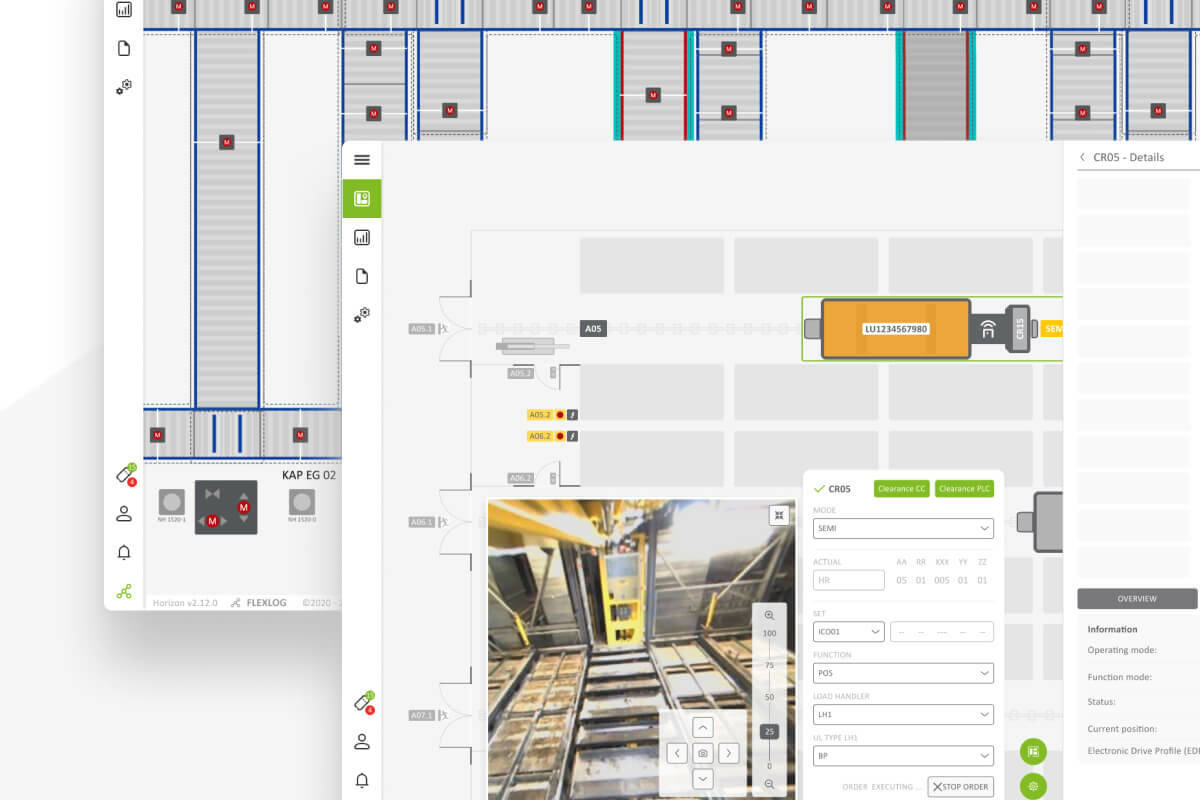Toggle the Clearance CC indicator
This screenshot has width=1200, height=800.
pyautogui.click(x=901, y=489)
